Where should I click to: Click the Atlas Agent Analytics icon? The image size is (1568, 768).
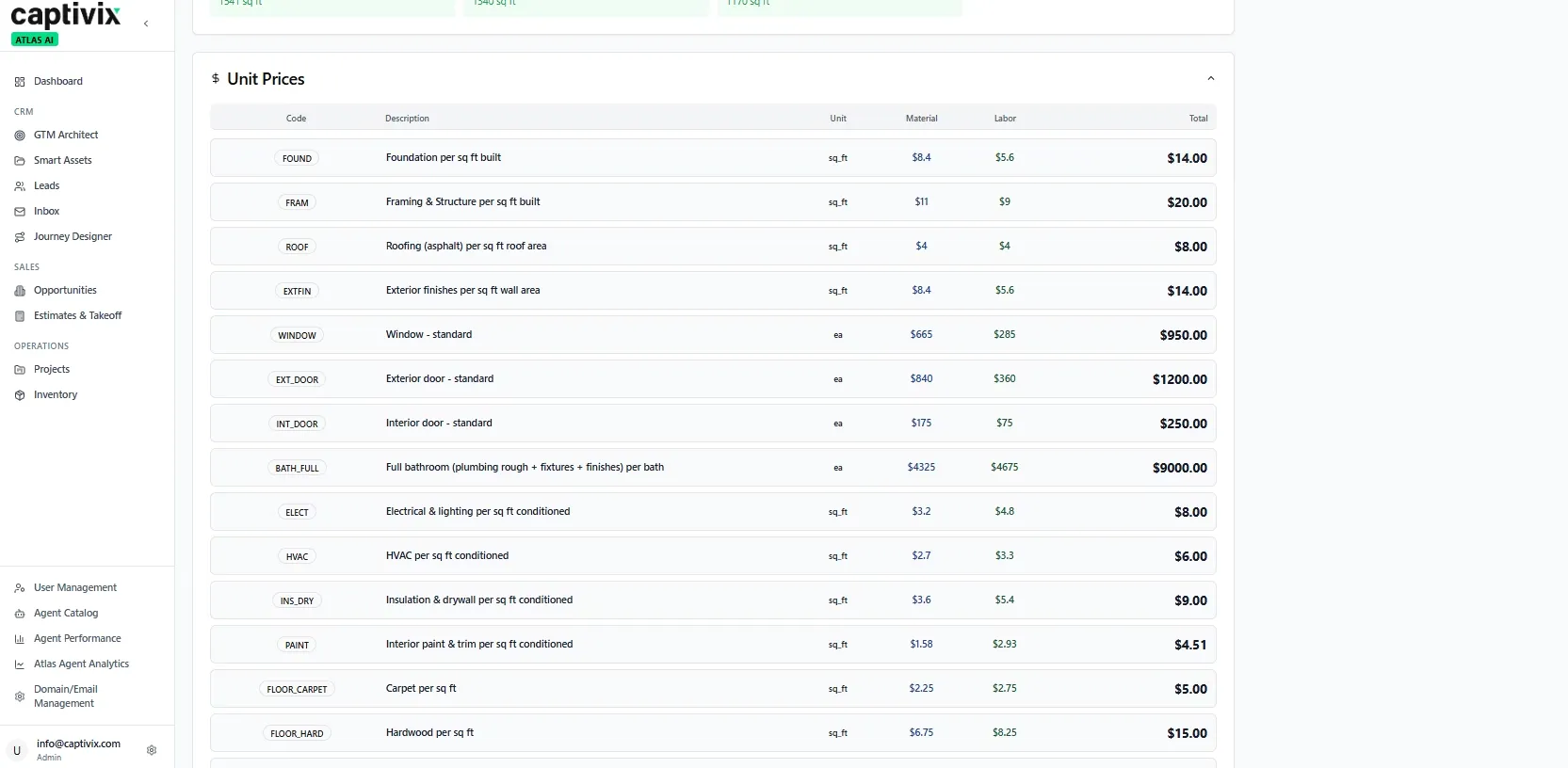click(20, 664)
